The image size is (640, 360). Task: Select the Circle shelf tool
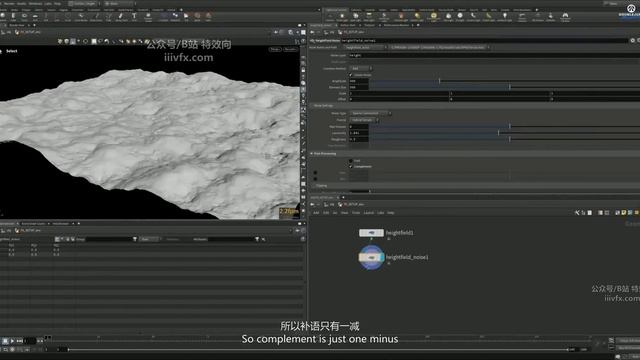(68, 16)
